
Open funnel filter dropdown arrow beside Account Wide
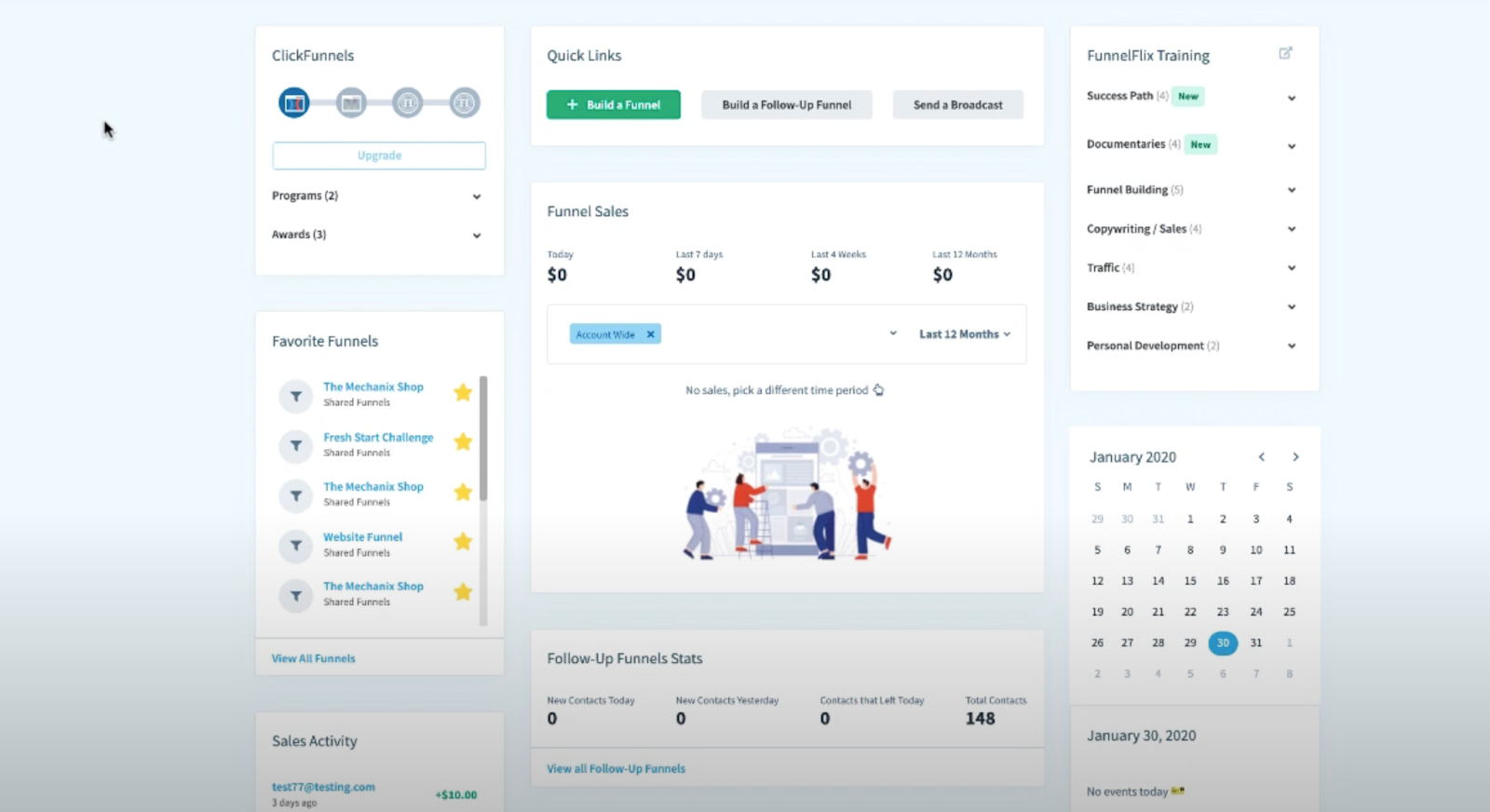pos(893,333)
